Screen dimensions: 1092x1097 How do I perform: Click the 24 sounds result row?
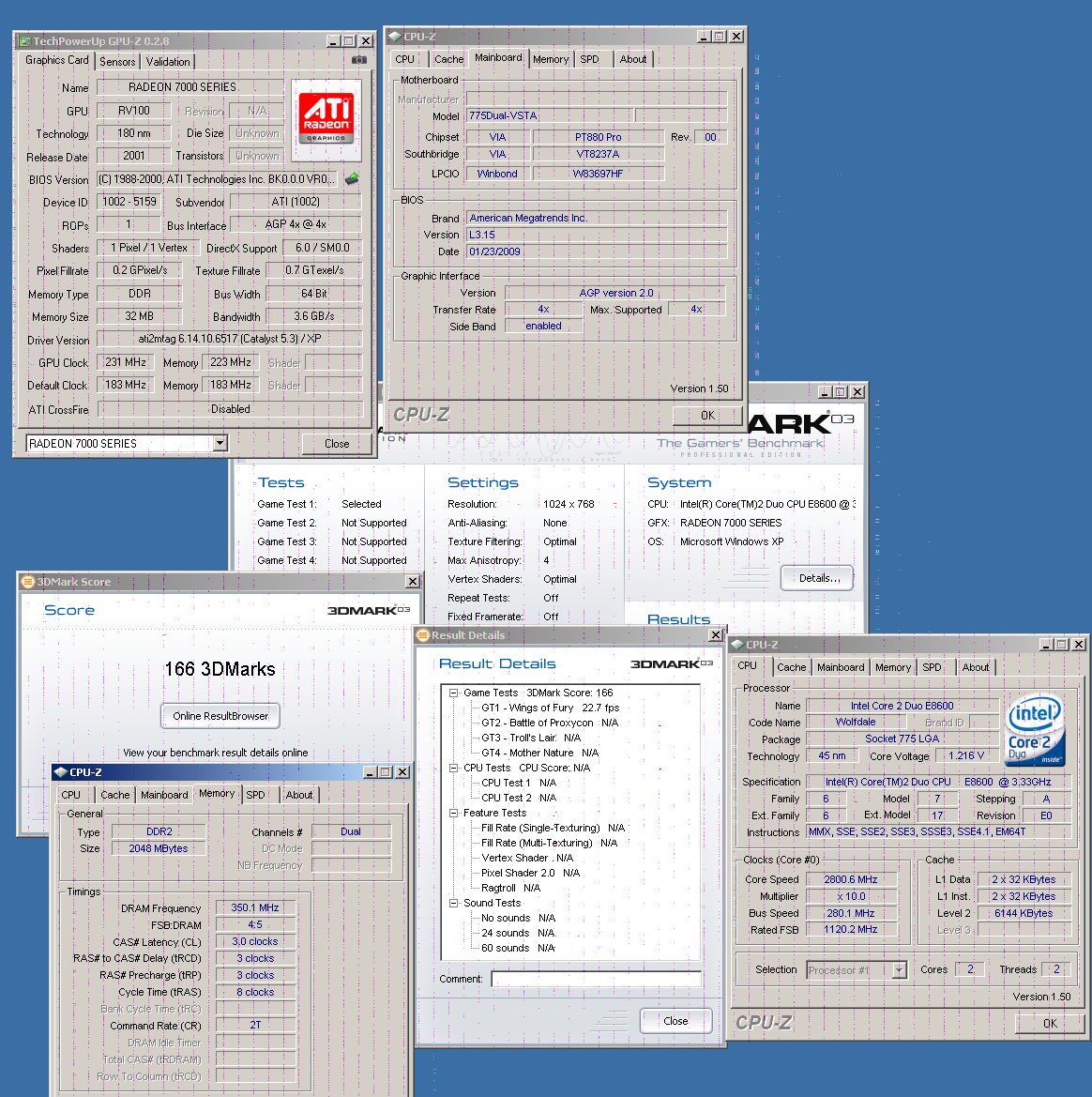coord(519,933)
